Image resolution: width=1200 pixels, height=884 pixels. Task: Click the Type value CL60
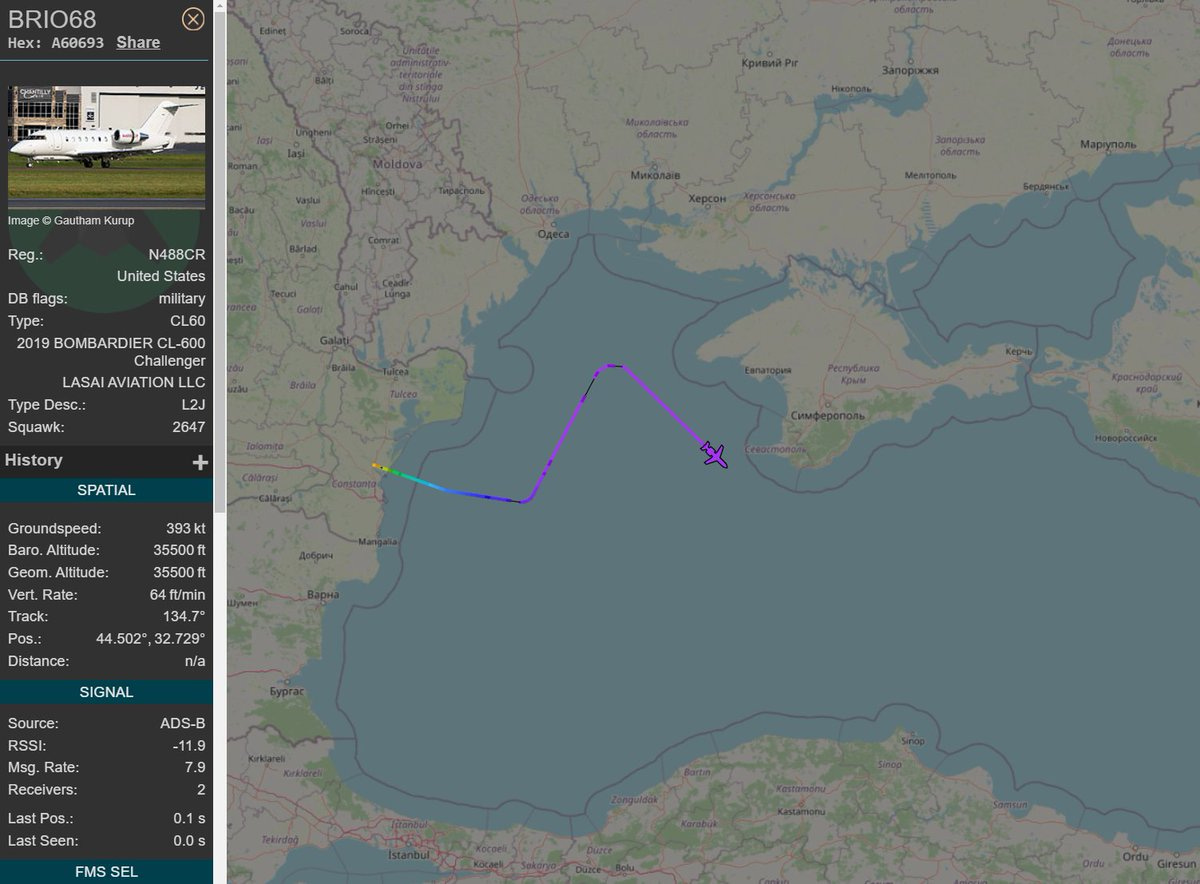187,320
